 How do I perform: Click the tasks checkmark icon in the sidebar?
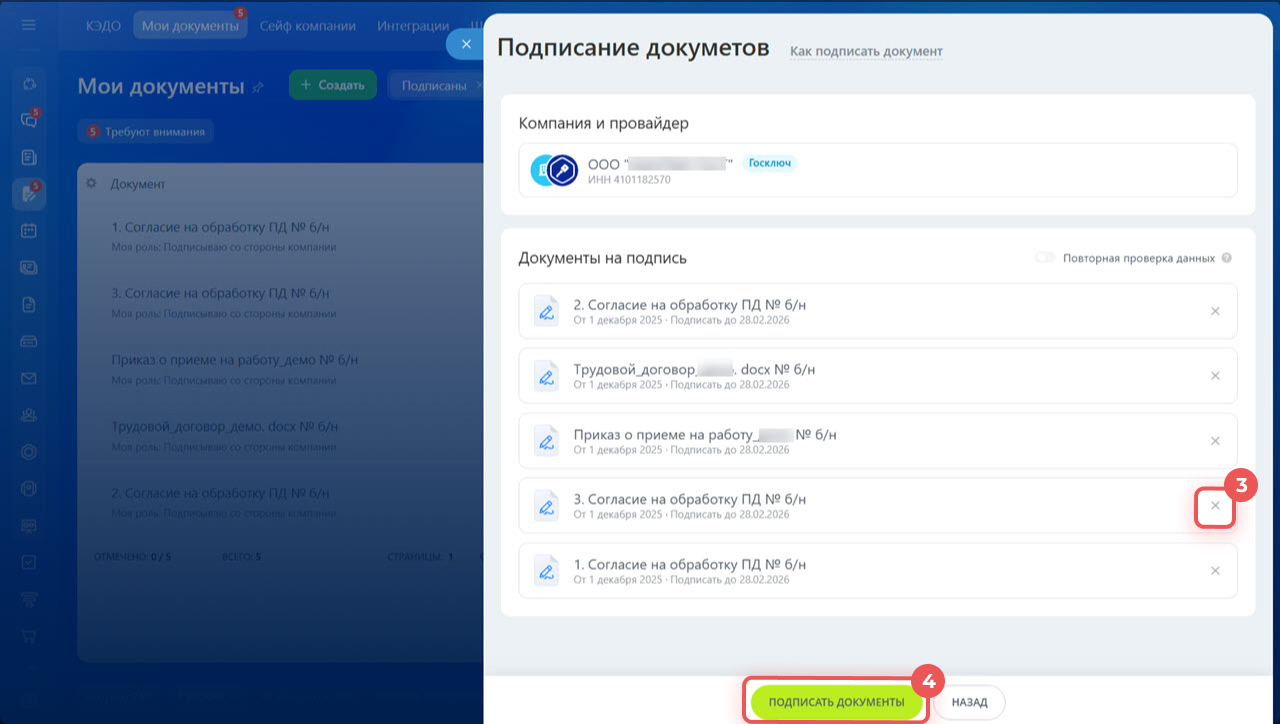pyautogui.click(x=29, y=562)
